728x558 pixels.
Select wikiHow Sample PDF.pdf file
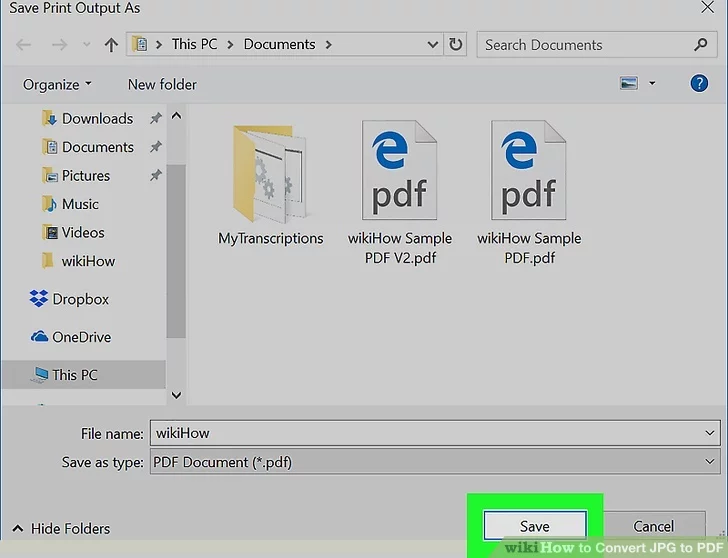point(529,190)
